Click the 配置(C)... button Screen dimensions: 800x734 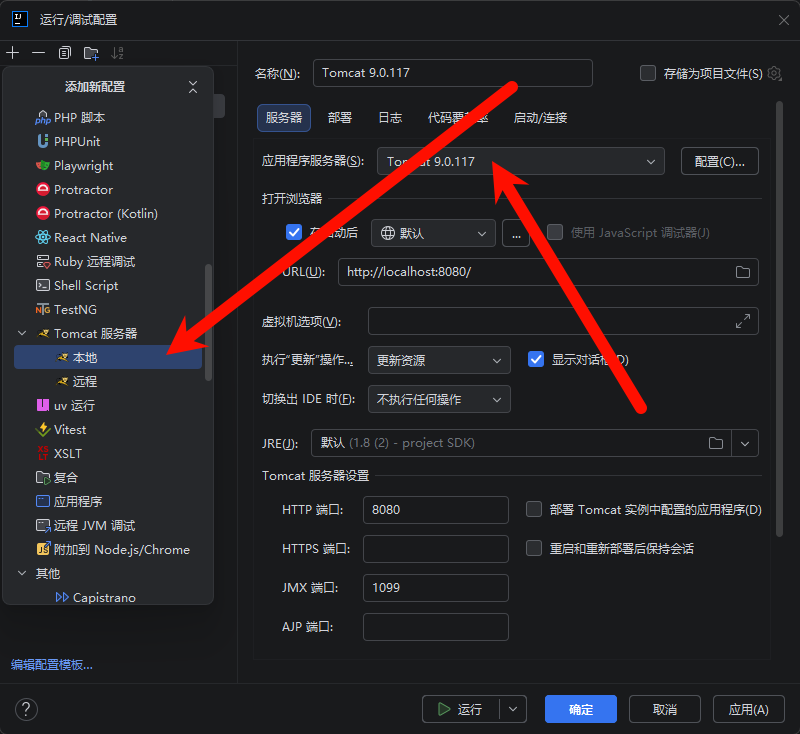719,161
